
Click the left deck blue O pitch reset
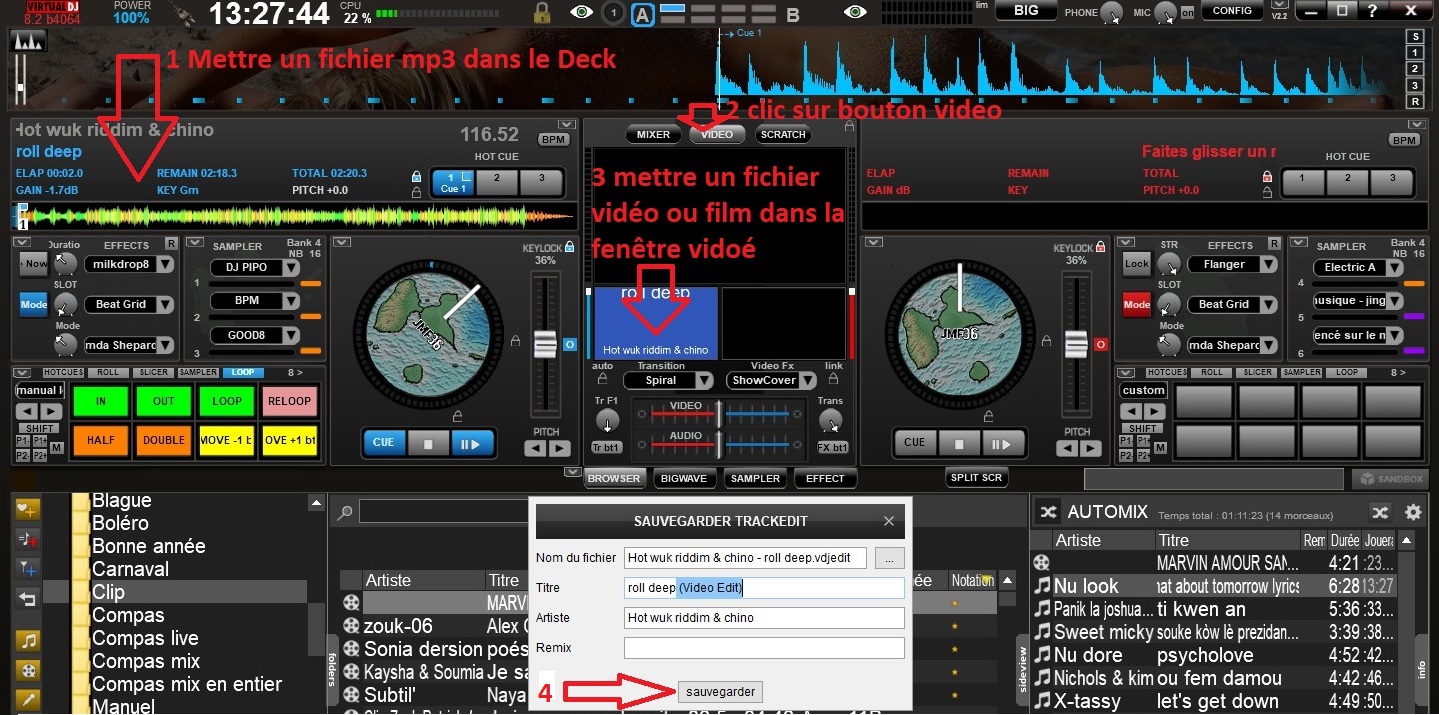[570, 344]
